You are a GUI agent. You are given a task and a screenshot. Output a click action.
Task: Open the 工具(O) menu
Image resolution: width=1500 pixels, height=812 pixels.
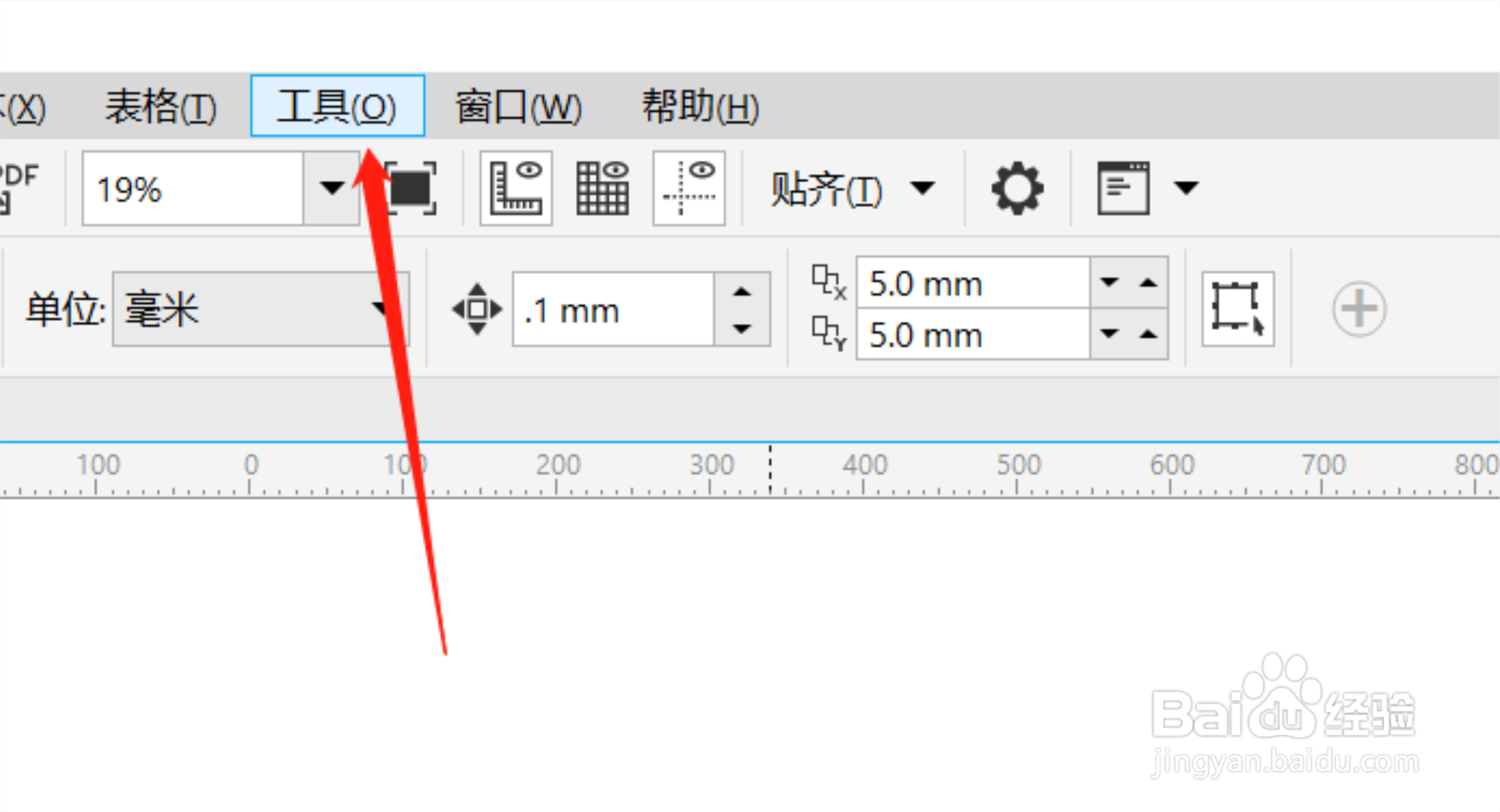pyautogui.click(x=337, y=106)
